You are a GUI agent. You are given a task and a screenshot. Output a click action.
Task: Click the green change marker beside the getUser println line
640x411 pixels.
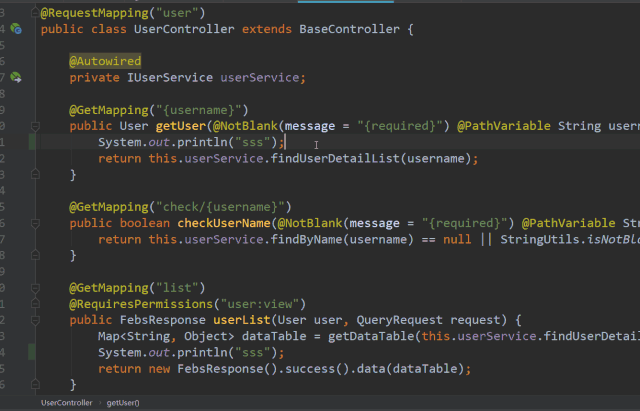[32, 142]
